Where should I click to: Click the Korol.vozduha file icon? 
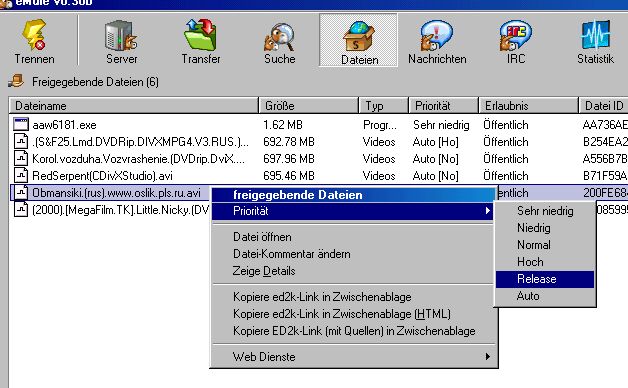coord(21,158)
